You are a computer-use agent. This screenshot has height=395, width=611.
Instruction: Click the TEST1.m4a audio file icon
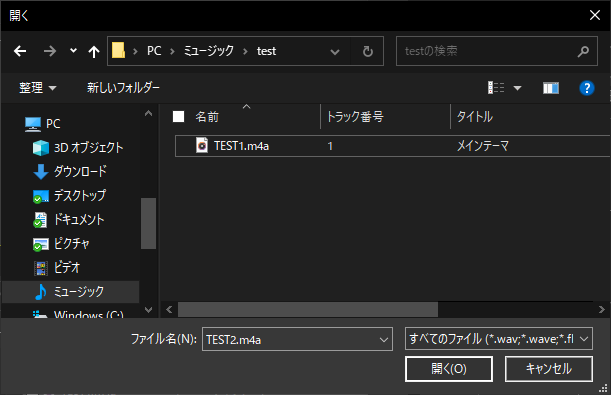point(201,146)
